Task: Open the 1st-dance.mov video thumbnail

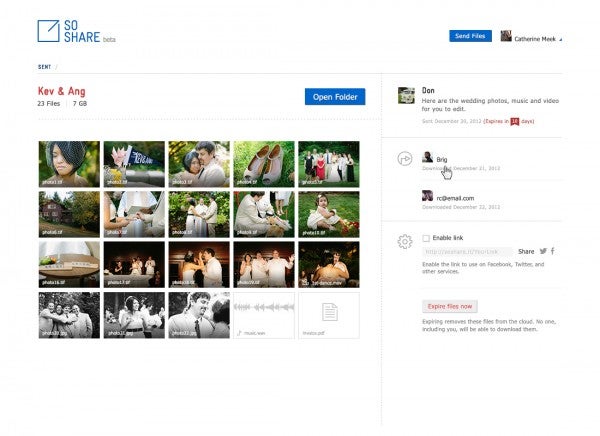Action: (x=329, y=264)
